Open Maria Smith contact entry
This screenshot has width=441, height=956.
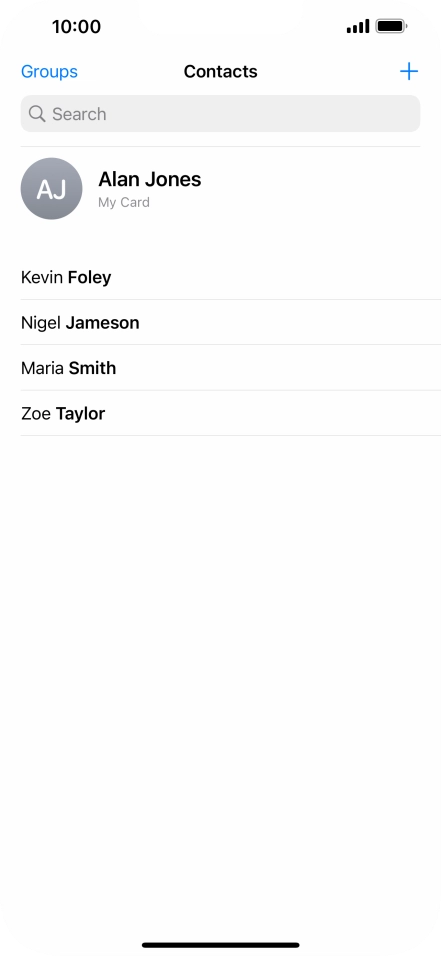[231, 368]
